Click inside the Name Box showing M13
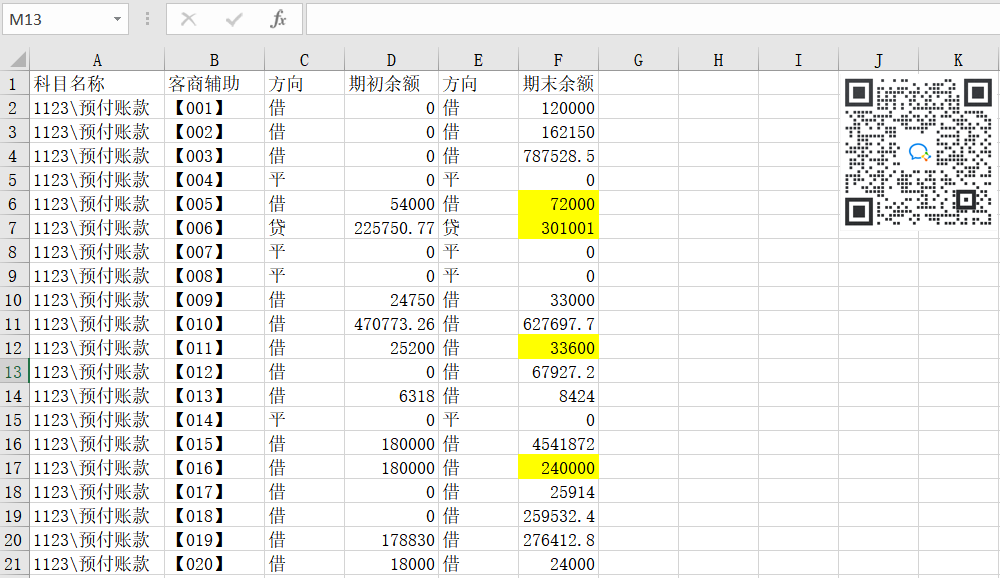Viewport: 1000px width, 578px height. (56, 19)
